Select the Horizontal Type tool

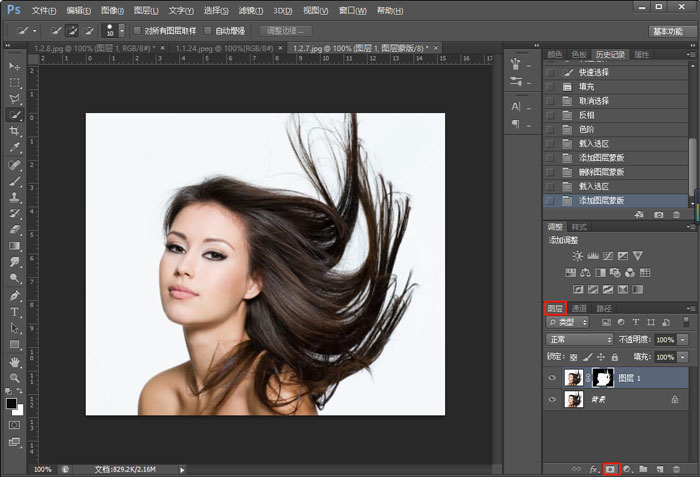point(14,312)
